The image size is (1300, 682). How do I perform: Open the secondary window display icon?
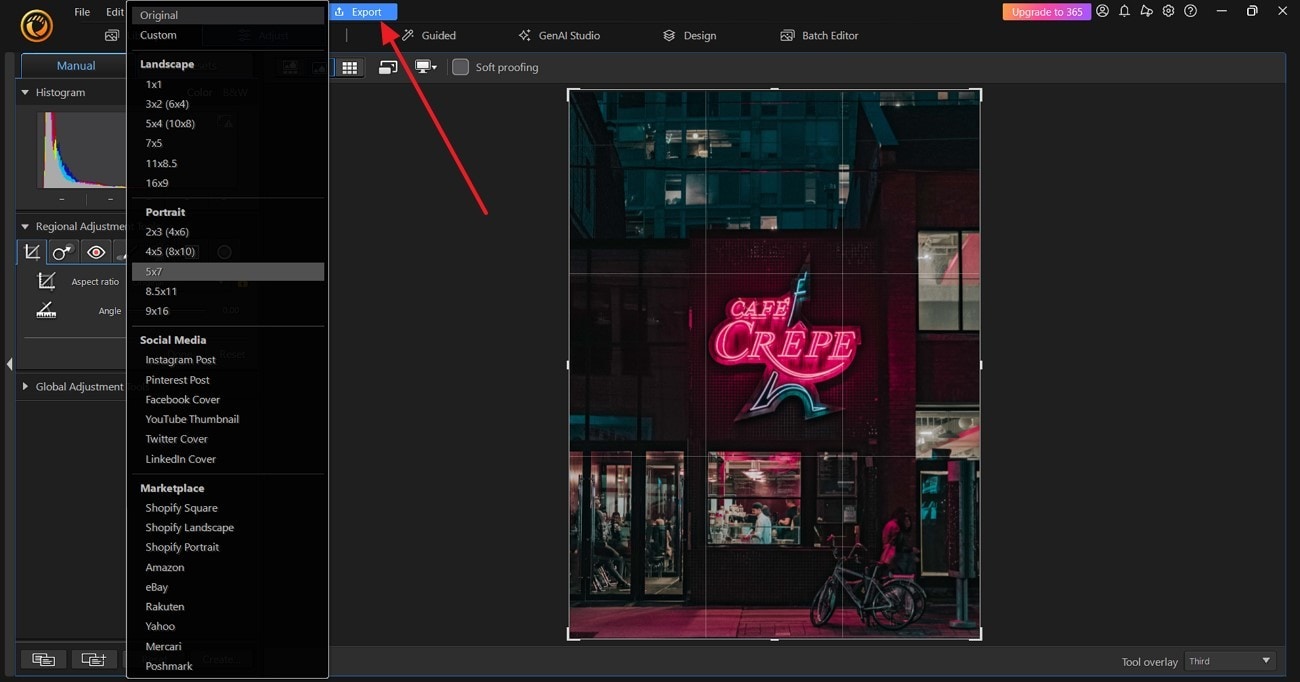pyautogui.click(x=388, y=67)
